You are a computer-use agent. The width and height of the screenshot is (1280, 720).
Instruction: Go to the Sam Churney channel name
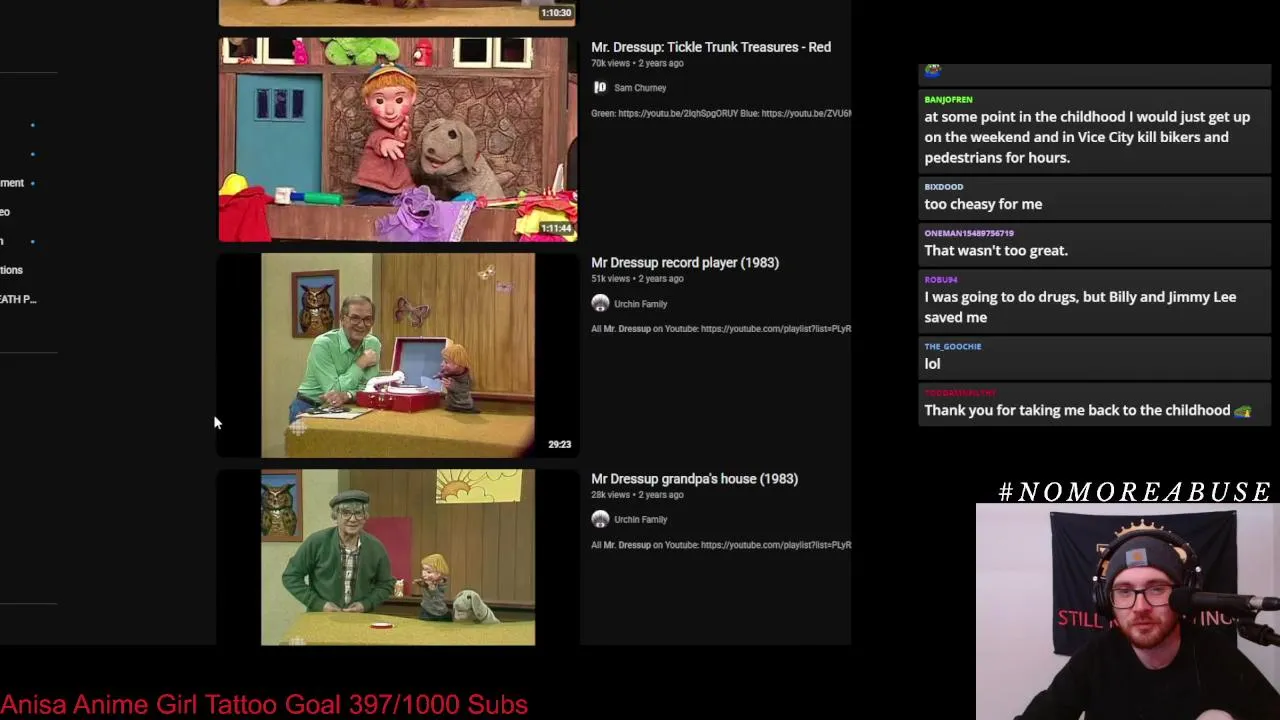point(640,88)
